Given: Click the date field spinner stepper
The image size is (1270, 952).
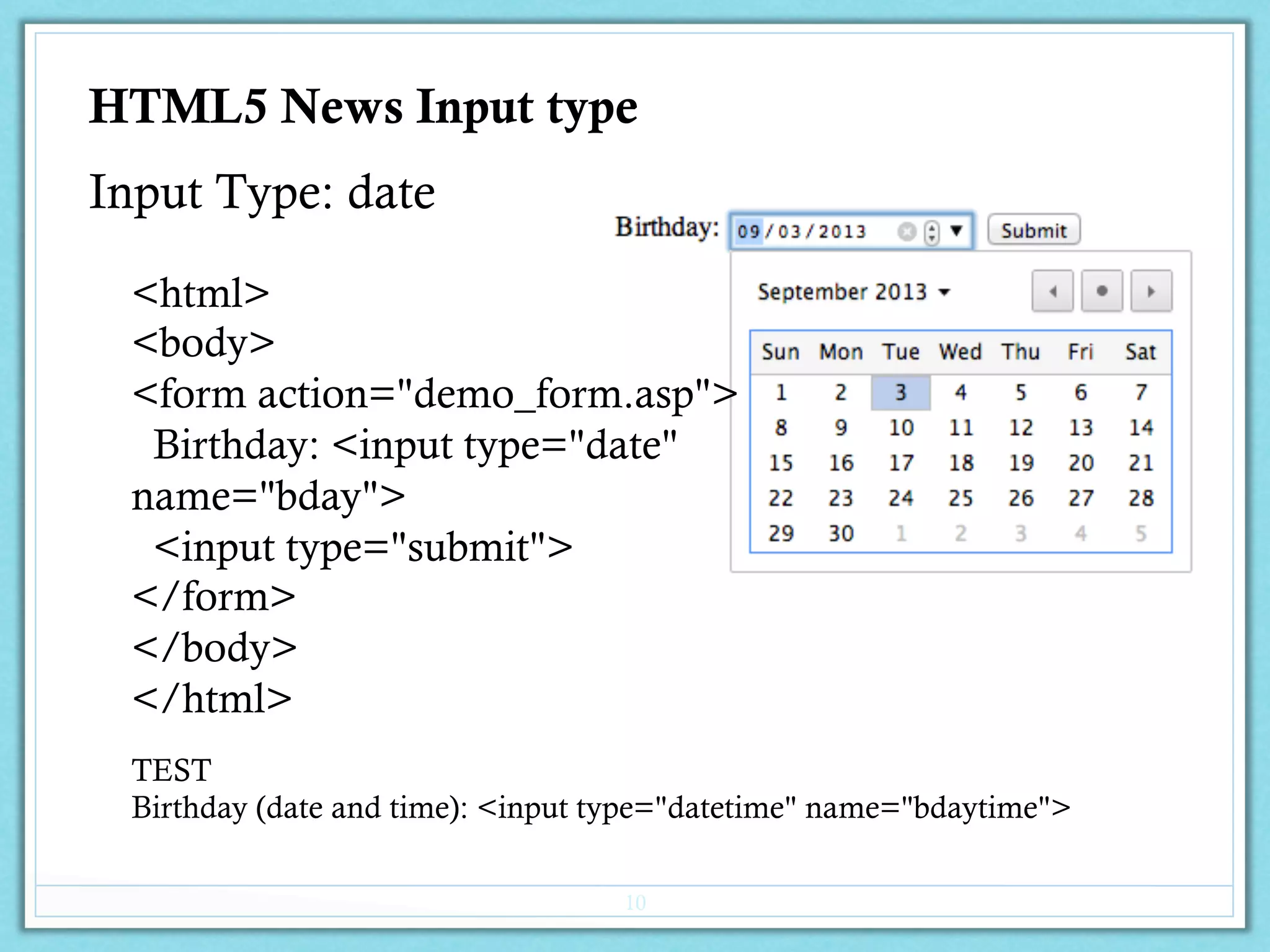Looking at the screenshot, I should click(x=932, y=232).
